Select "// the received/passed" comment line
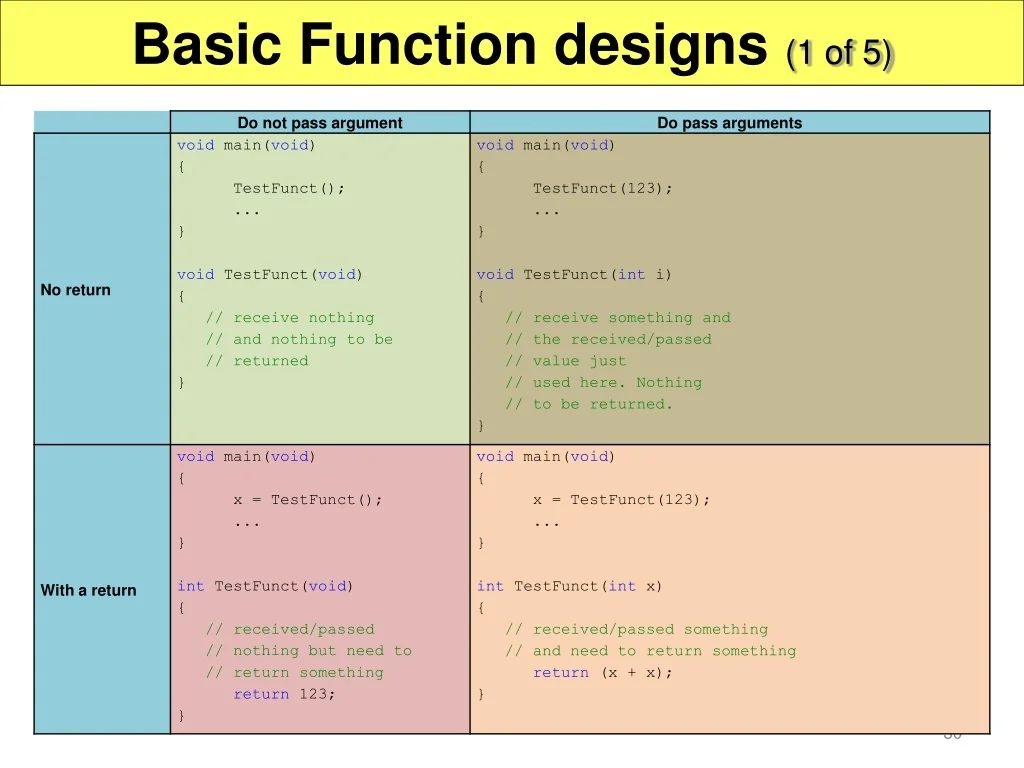The height and width of the screenshot is (768, 1024). pyautogui.click(x=608, y=340)
